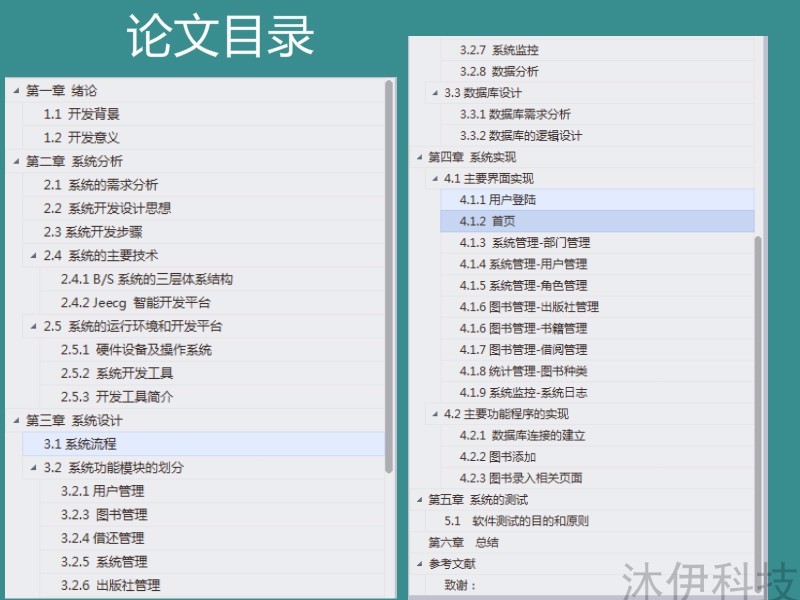Collapse the 4.2 主要功能程序的实现 node
Viewport: 800px width, 600px height.
click(x=435, y=414)
